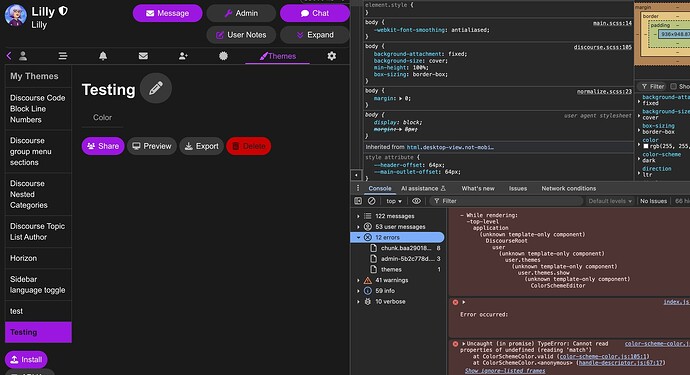
Task: Toggle the console sidebar panel icon
Action: (x=358, y=201)
